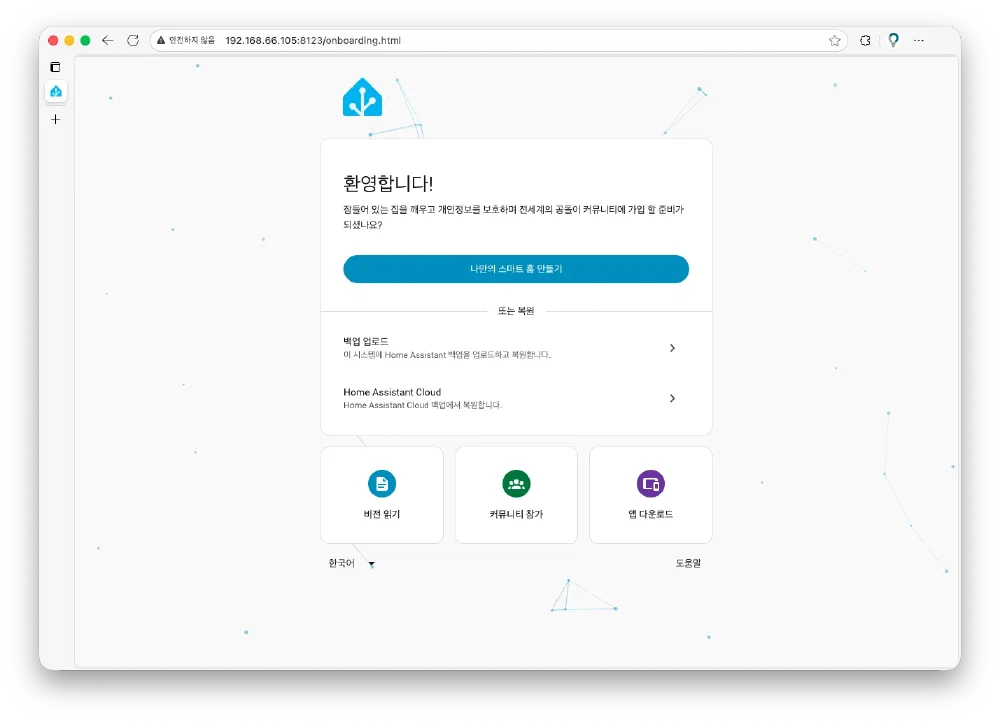
Task: Click the browser back arrow
Action: (x=108, y=41)
